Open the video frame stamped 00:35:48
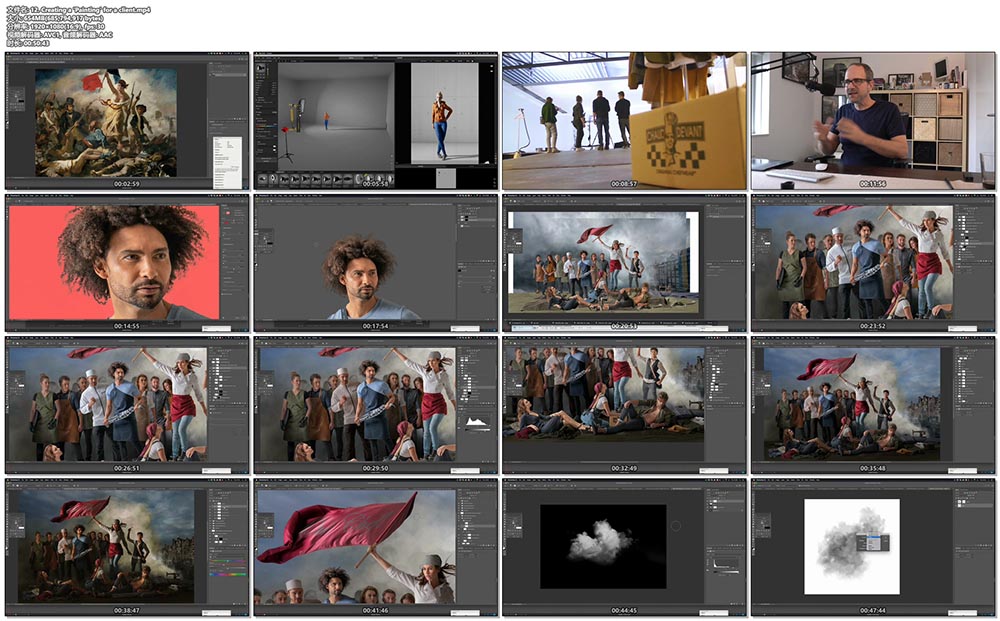The width and height of the screenshot is (1000, 621). (x=873, y=405)
